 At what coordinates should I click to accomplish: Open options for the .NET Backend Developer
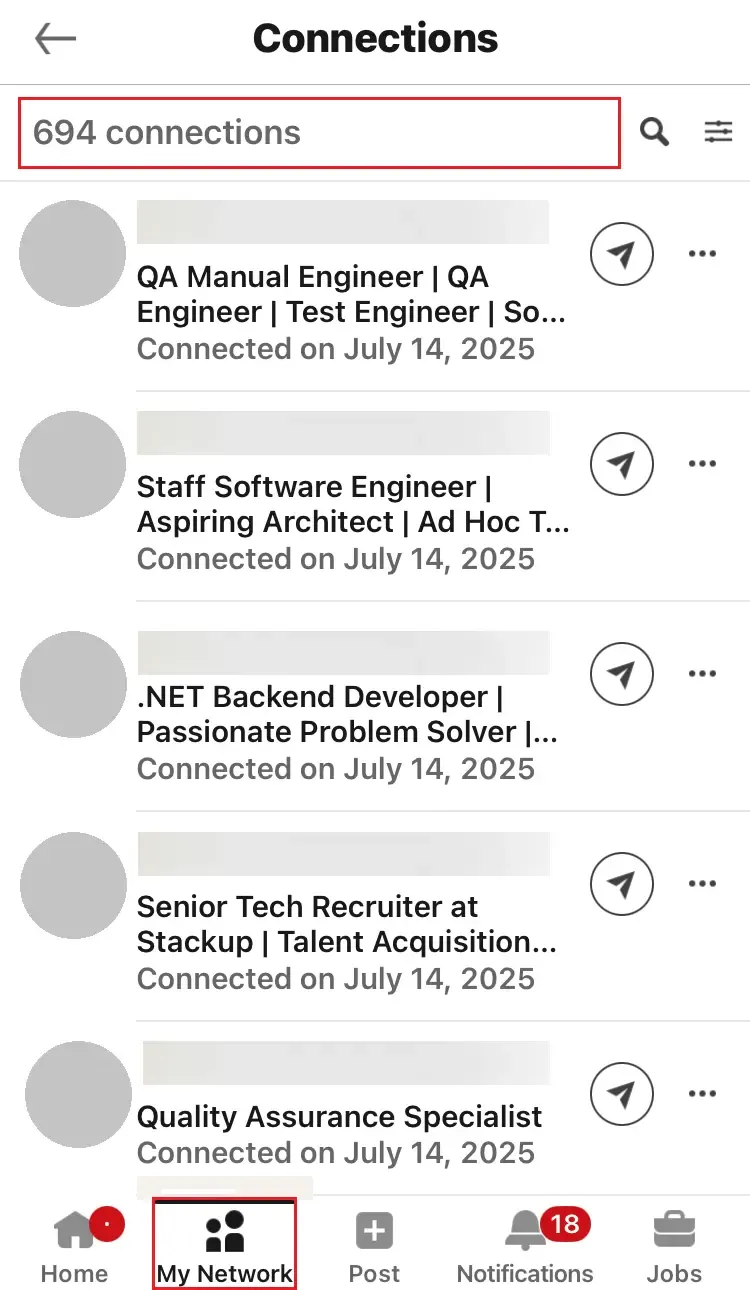pos(703,673)
